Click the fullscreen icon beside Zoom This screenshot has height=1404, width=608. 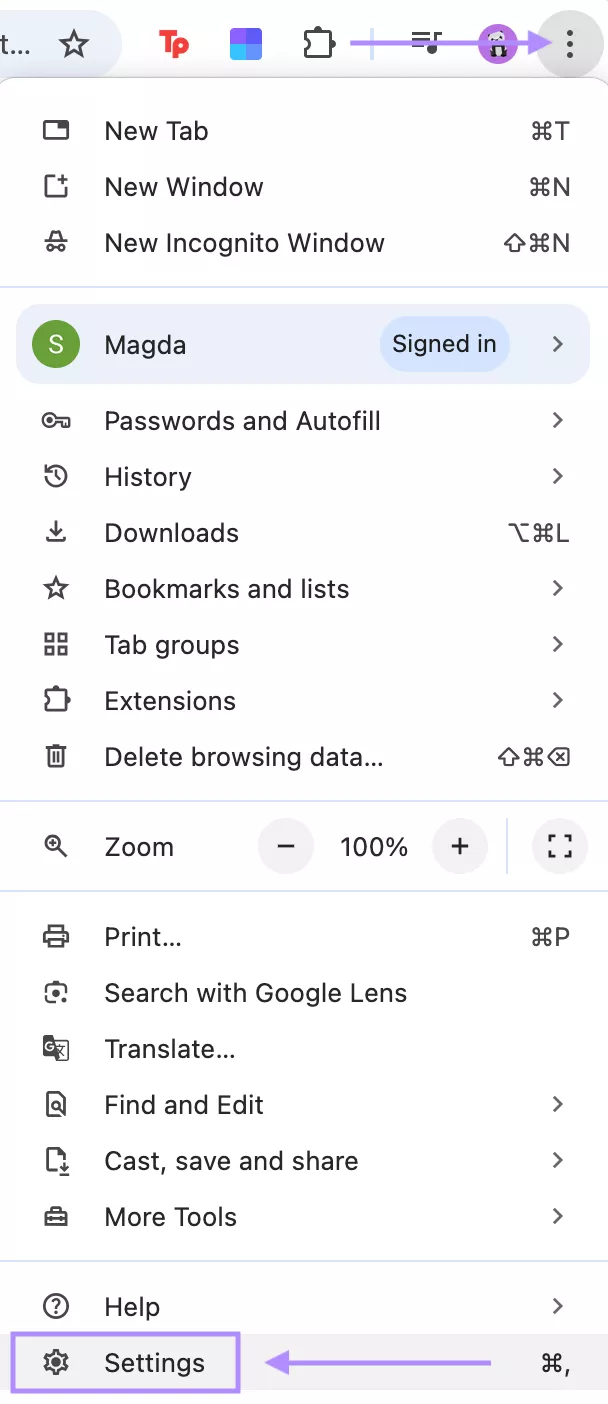pyautogui.click(x=559, y=846)
